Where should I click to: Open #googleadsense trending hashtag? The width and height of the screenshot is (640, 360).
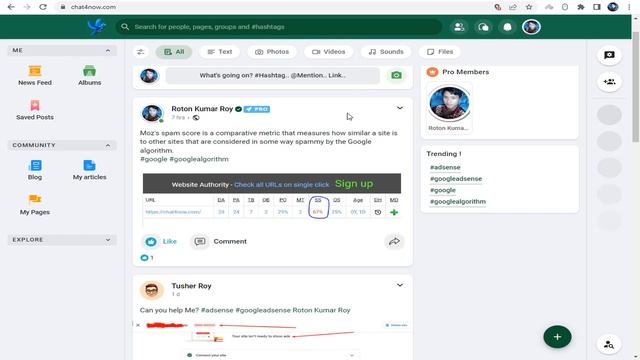(x=456, y=179)
